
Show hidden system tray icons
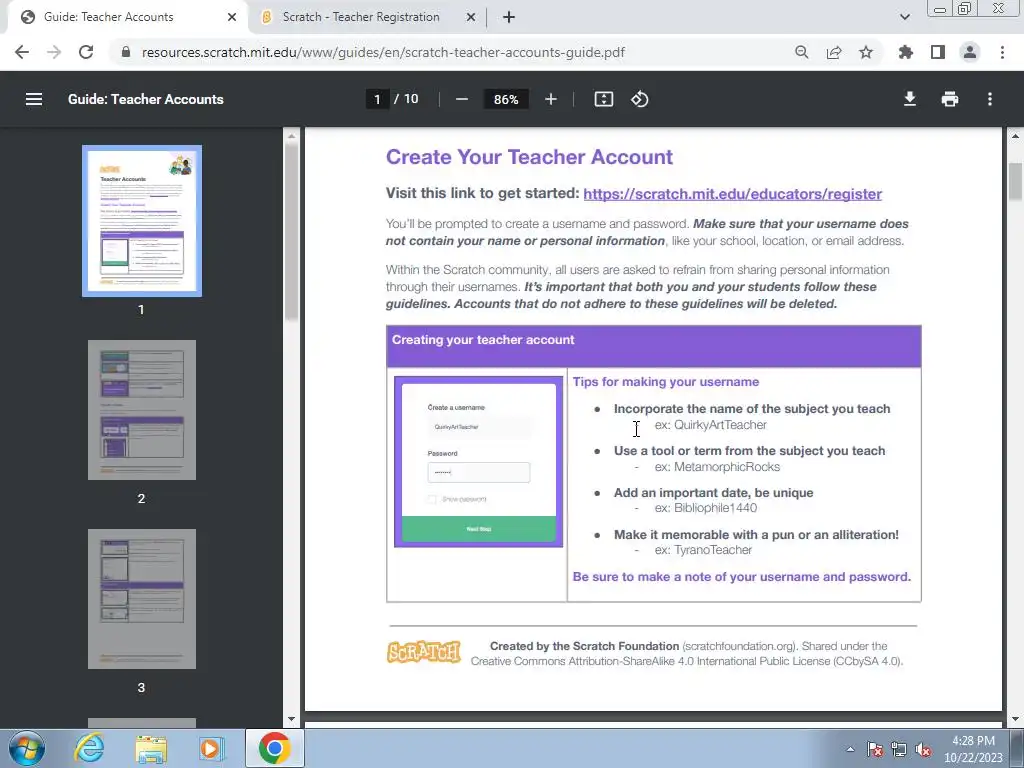coord(850,749)
